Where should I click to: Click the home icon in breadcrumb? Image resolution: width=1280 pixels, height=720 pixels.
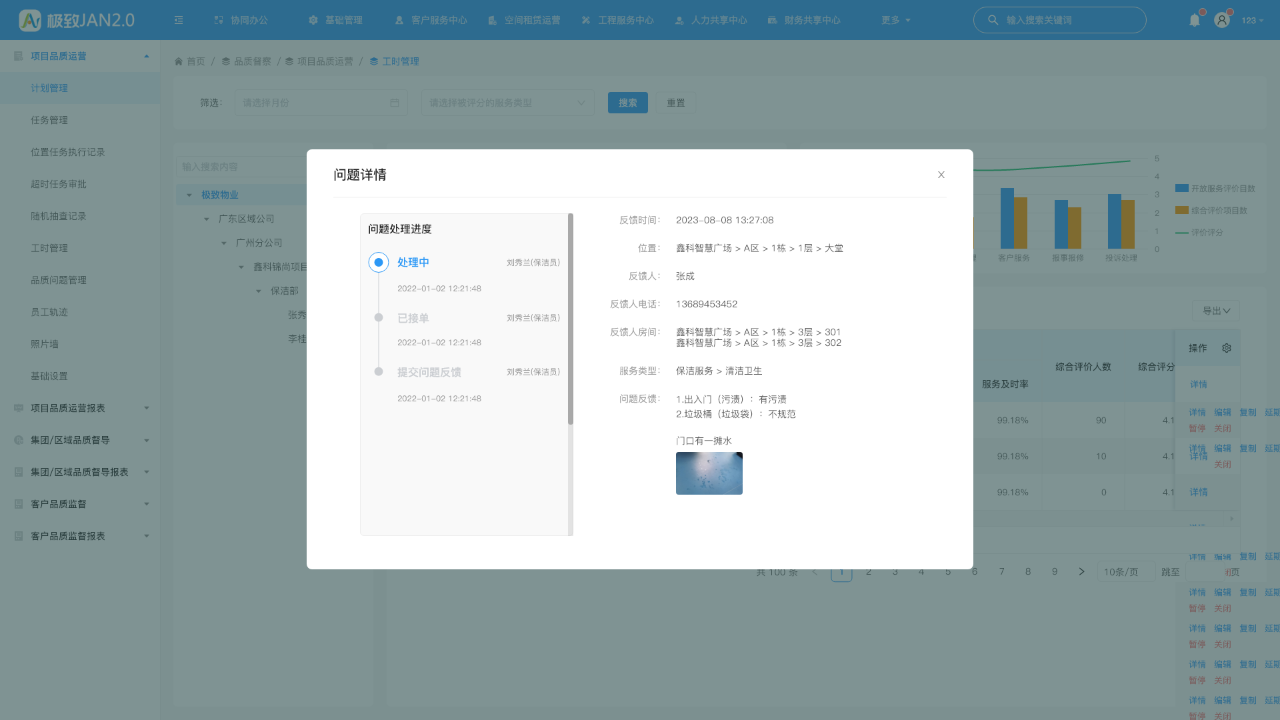[179, 61]
